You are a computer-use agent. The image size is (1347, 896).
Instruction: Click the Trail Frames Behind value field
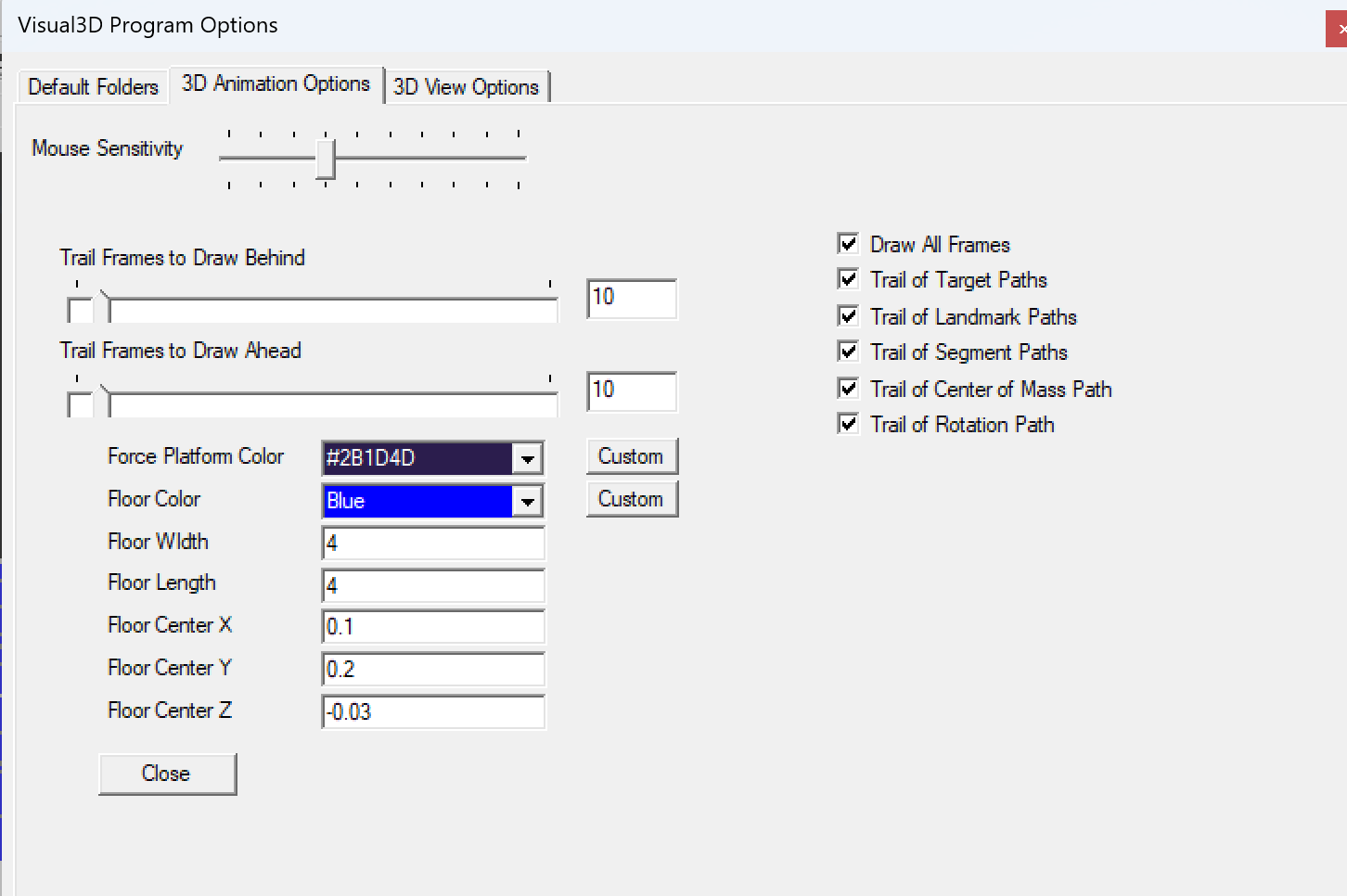pos(632,299)
